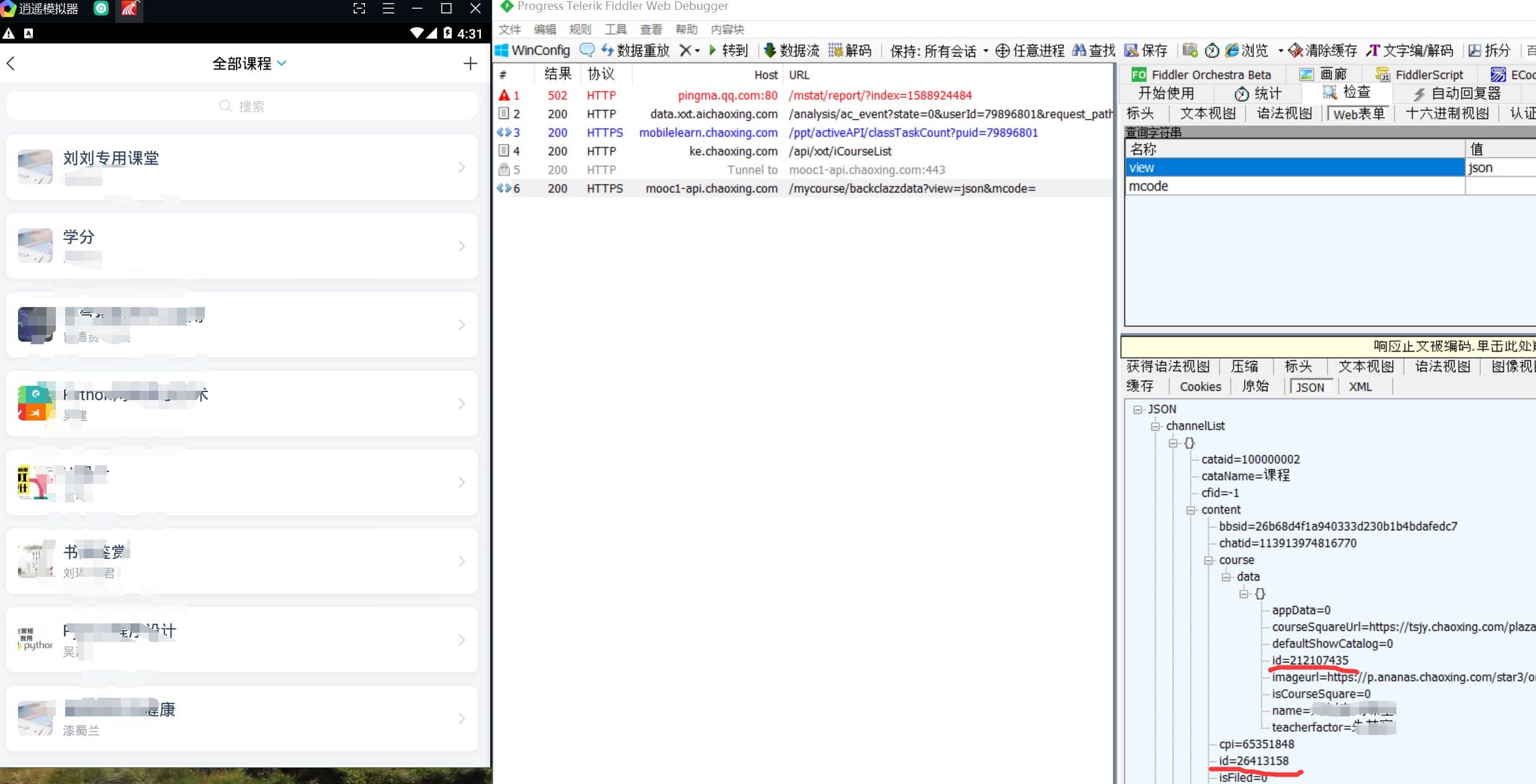Open the 内容块 menu

click(x=727, y=29)
